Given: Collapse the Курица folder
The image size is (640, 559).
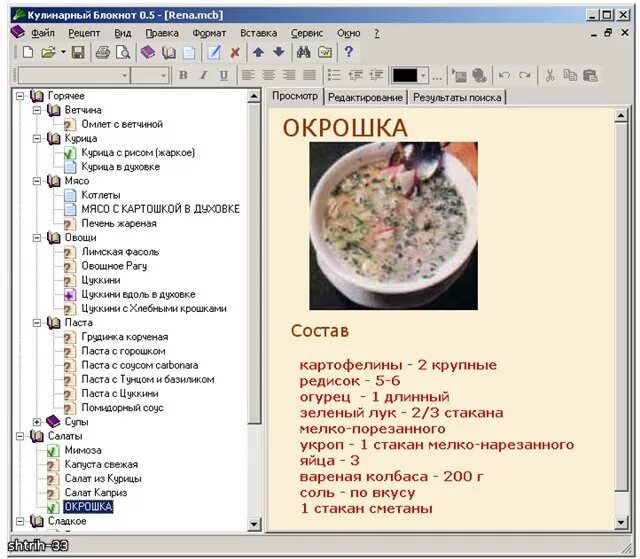Looking at the screenshot, I should (x=37, y=138).
